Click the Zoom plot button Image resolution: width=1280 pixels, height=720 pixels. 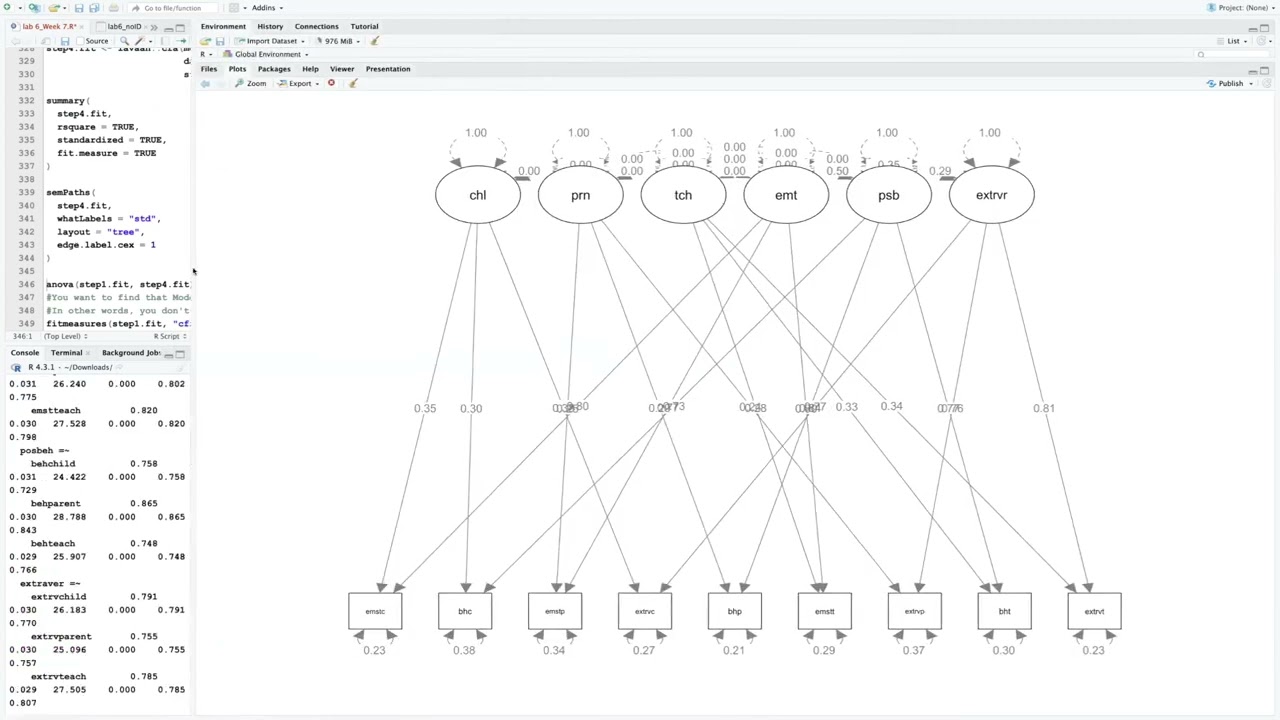(251, 84)
